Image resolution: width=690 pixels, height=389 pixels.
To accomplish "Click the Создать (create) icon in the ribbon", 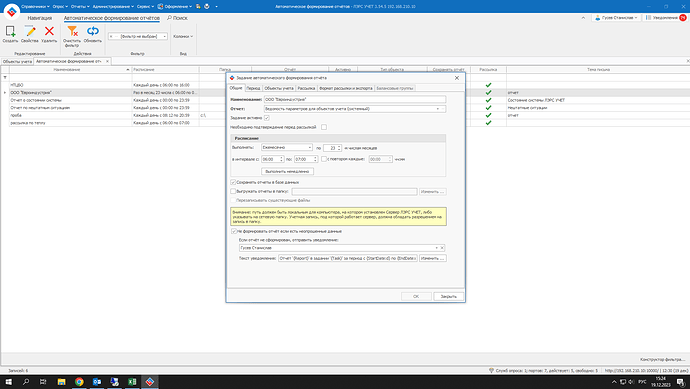I will tap(10, 32).
